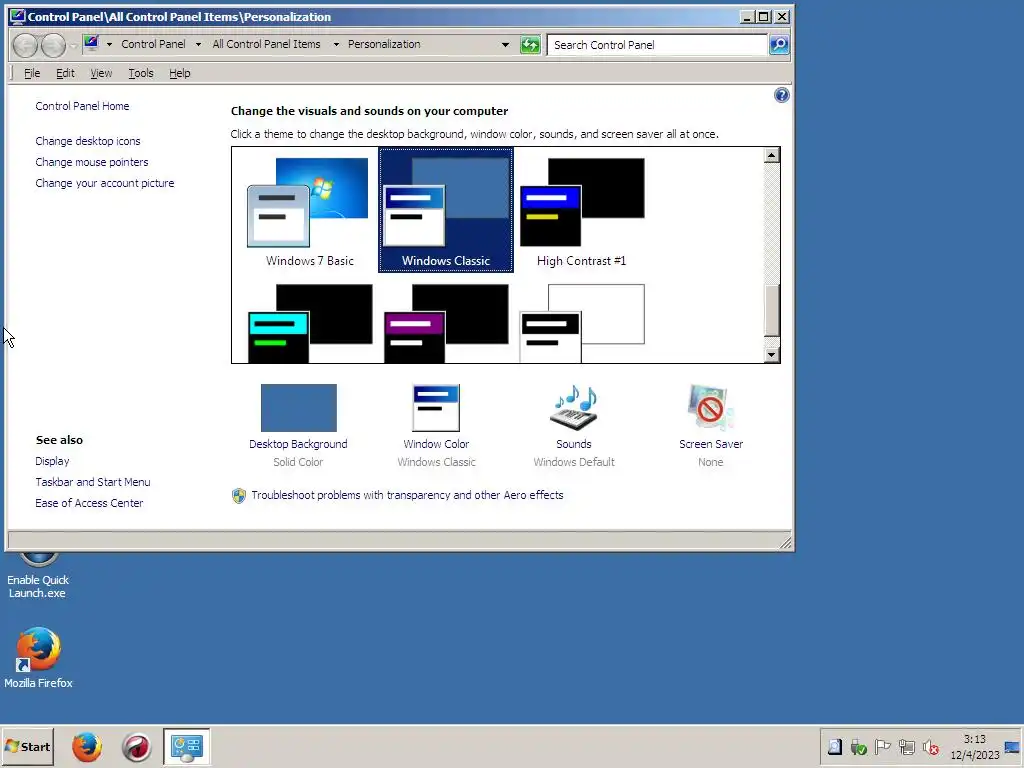1024x768 pixels.
Task: Open Change mouse pointers link
Action: (91, 162)
